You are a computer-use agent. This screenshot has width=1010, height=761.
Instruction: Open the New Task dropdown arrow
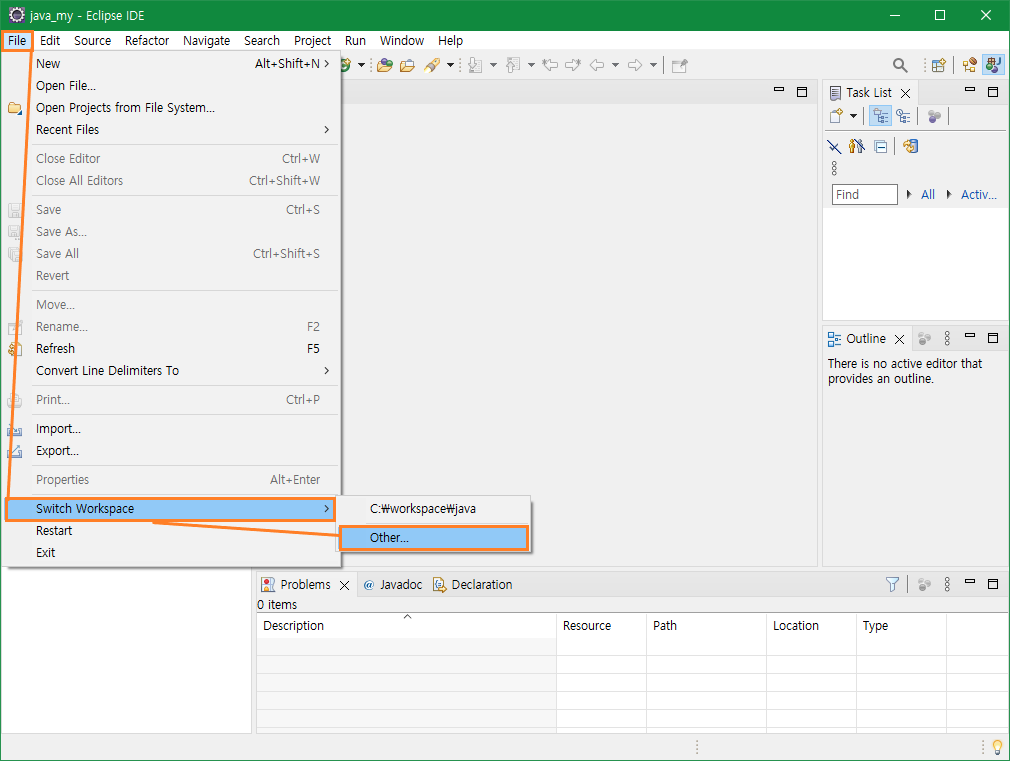853,117
